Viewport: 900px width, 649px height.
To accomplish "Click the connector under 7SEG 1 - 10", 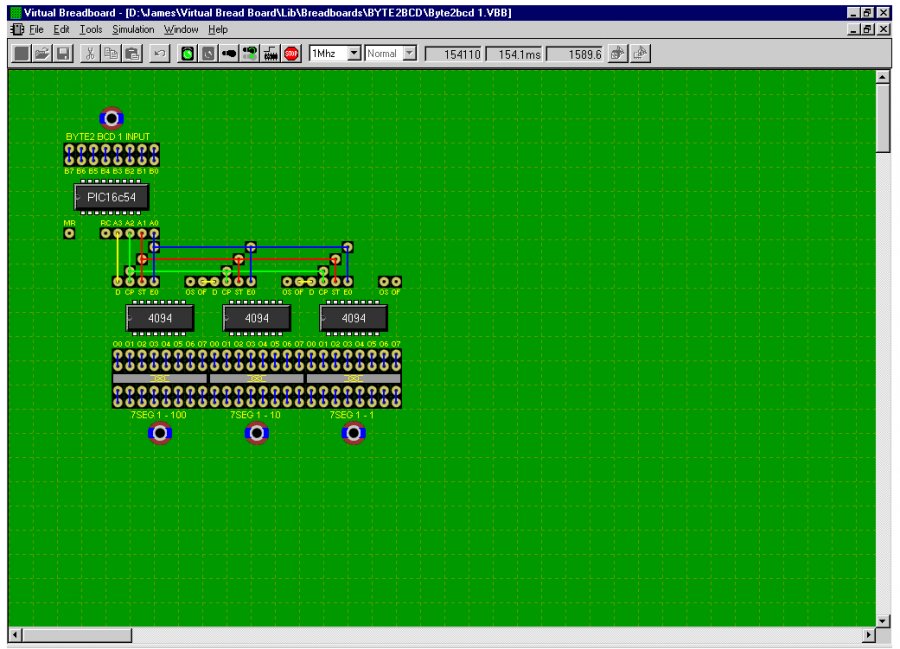I will coord(257,433).
